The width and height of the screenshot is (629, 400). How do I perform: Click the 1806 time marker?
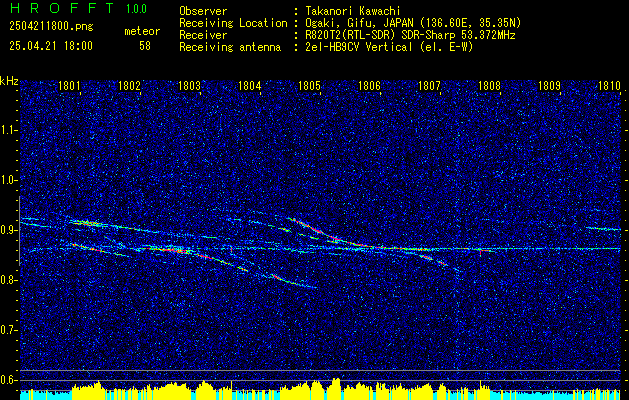(369, 86)
